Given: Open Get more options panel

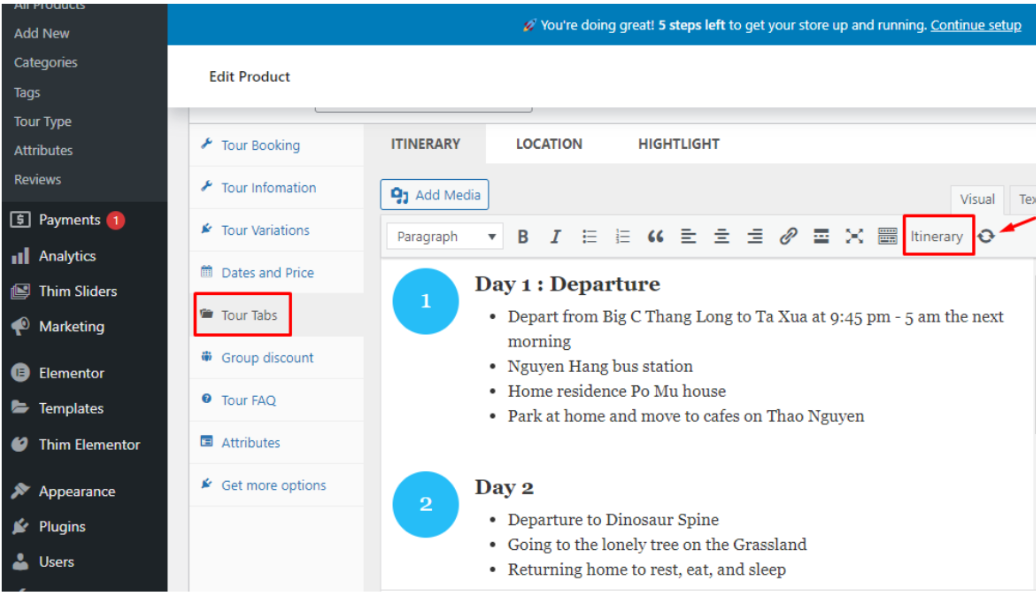Looking at the screenshot, I should point(274,485).
